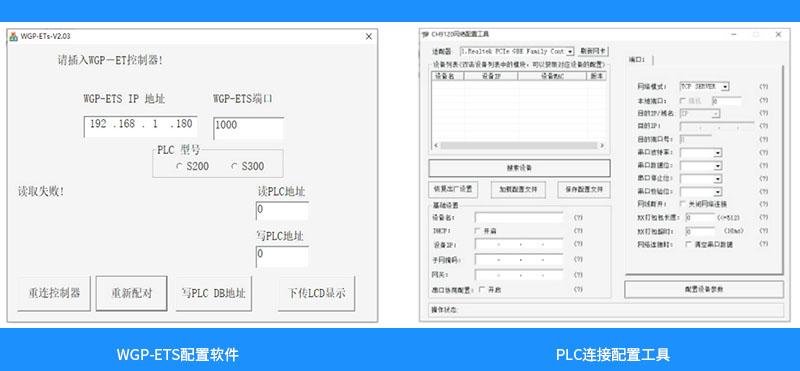Click the 写PLC地址 input field

282,257
